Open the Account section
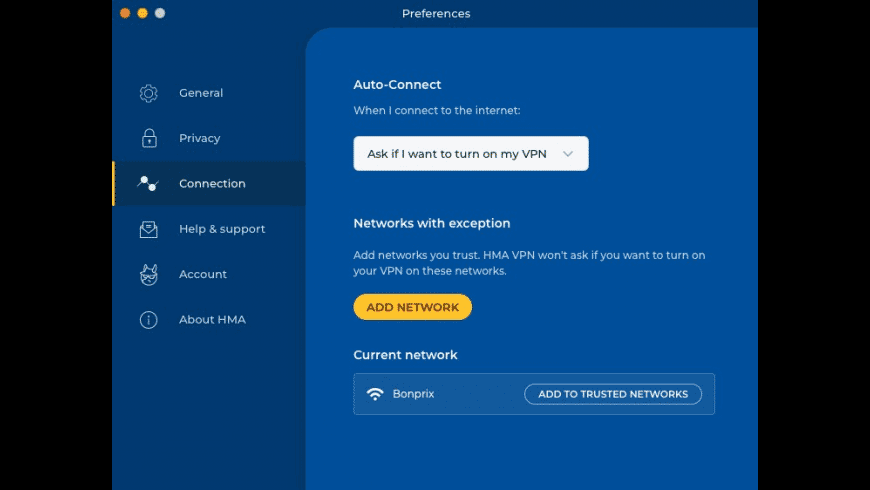The height and width of the screenshot is (490, 870). (x=209, y=274)
